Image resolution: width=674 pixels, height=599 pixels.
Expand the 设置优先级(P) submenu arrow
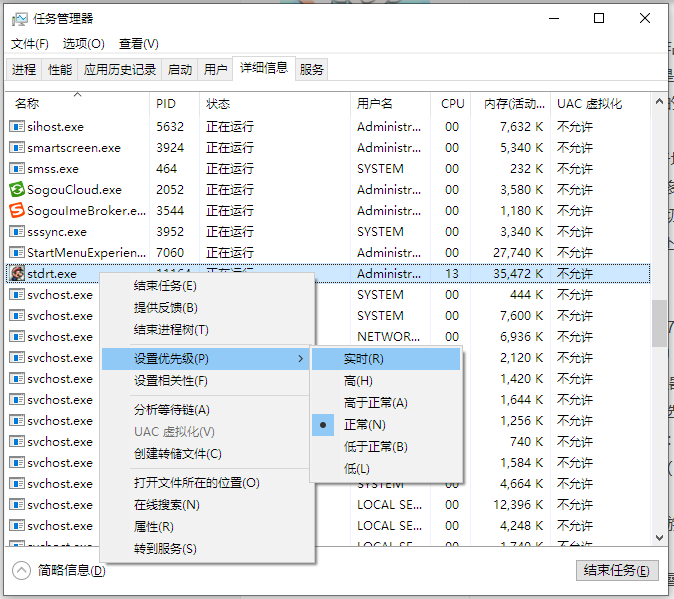300,359
